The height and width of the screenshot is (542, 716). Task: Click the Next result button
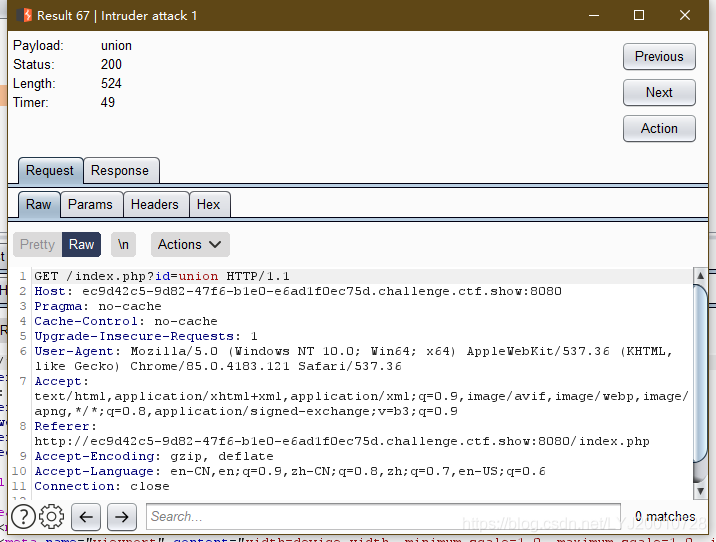coord(659,93)
